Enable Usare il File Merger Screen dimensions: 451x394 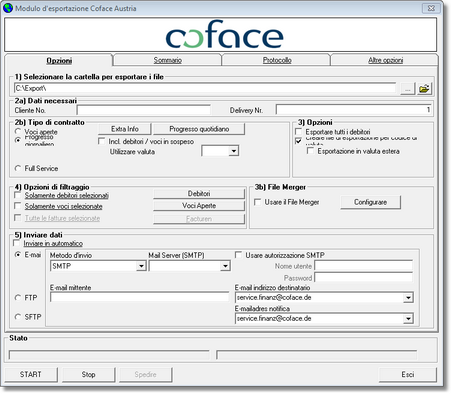(x=257, y=202)
